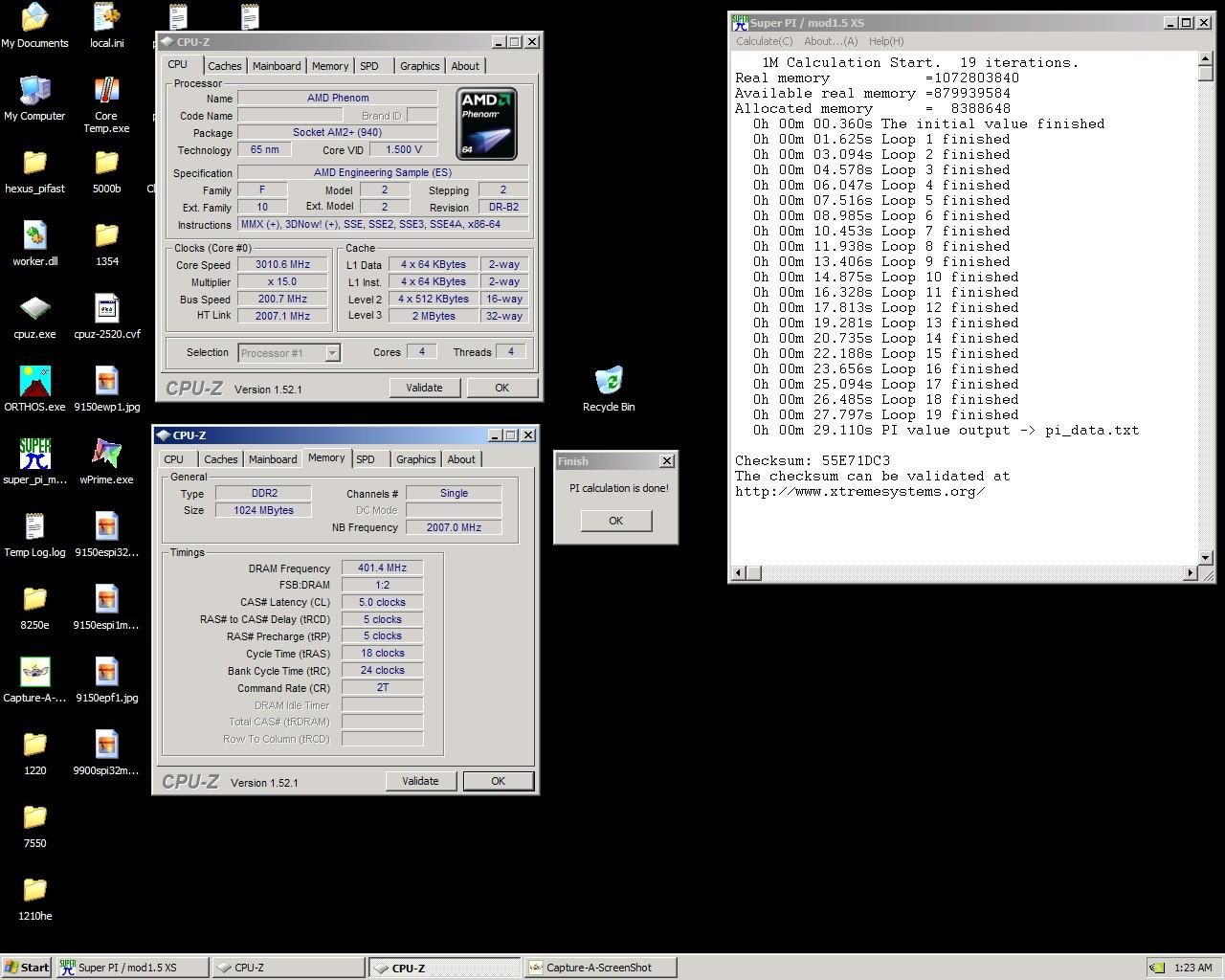
Task: Click Super PI horizontal scrollbar left arrow
Action: coord(739,573)
